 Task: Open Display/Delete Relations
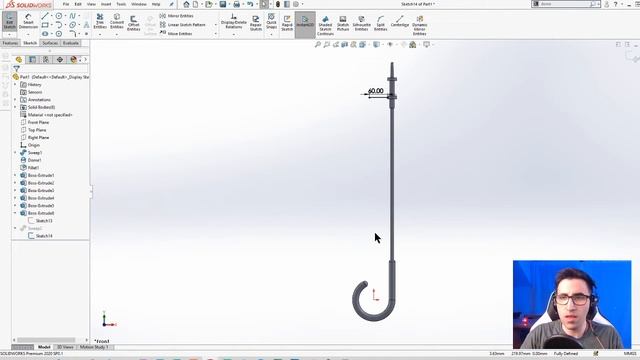234,21
